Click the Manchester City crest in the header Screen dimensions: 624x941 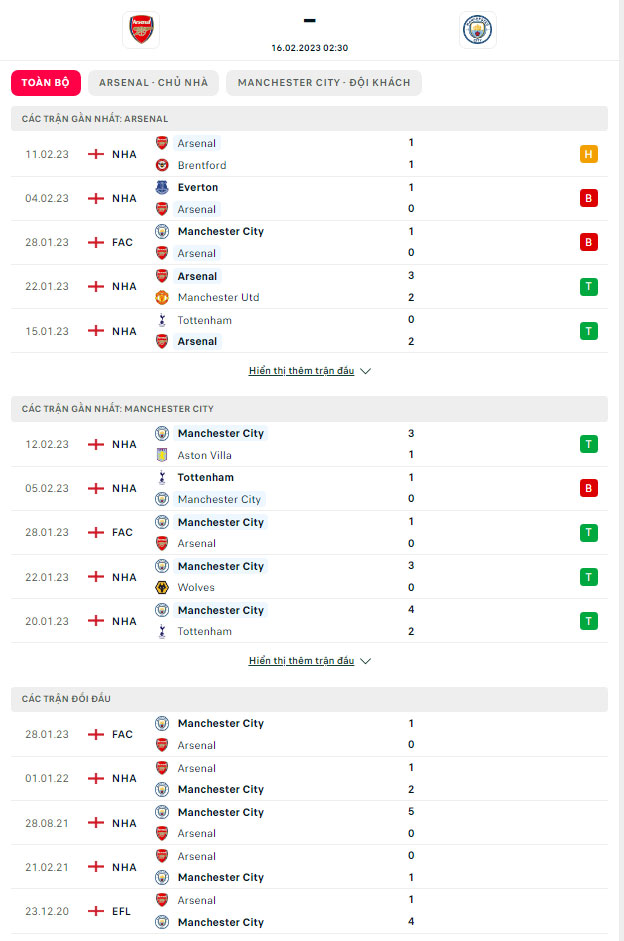point(477,30)
